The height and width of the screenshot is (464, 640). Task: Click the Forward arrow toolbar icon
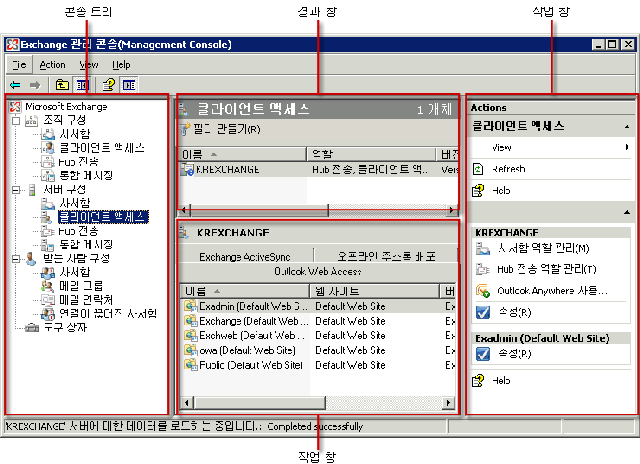point(35,85)
